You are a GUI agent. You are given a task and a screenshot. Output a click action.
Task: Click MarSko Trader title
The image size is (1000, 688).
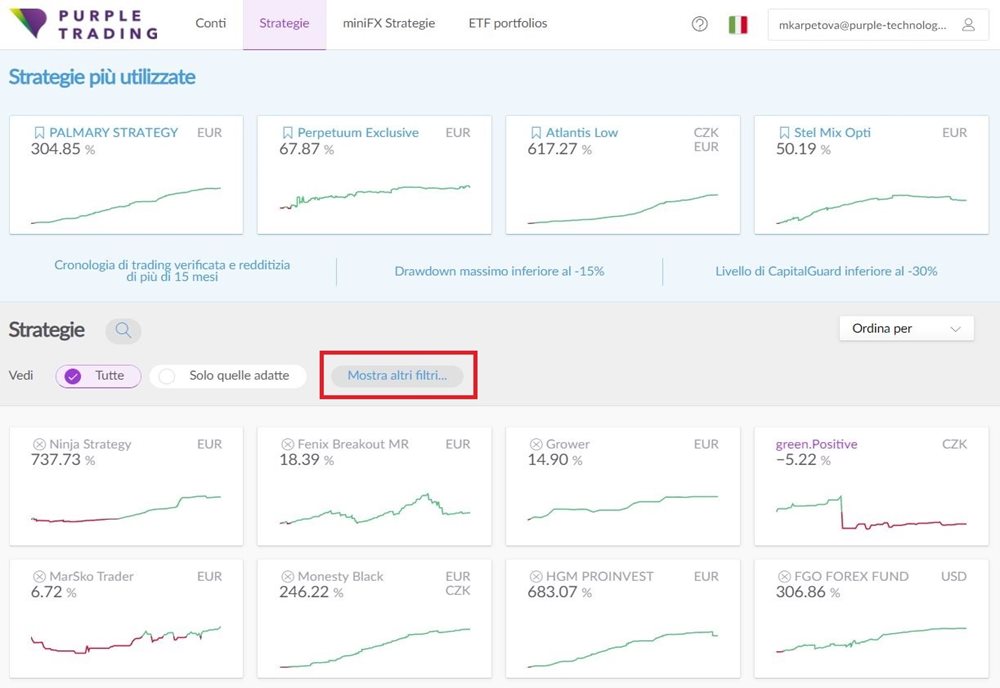pyautogui.click(x=91, y=576)
